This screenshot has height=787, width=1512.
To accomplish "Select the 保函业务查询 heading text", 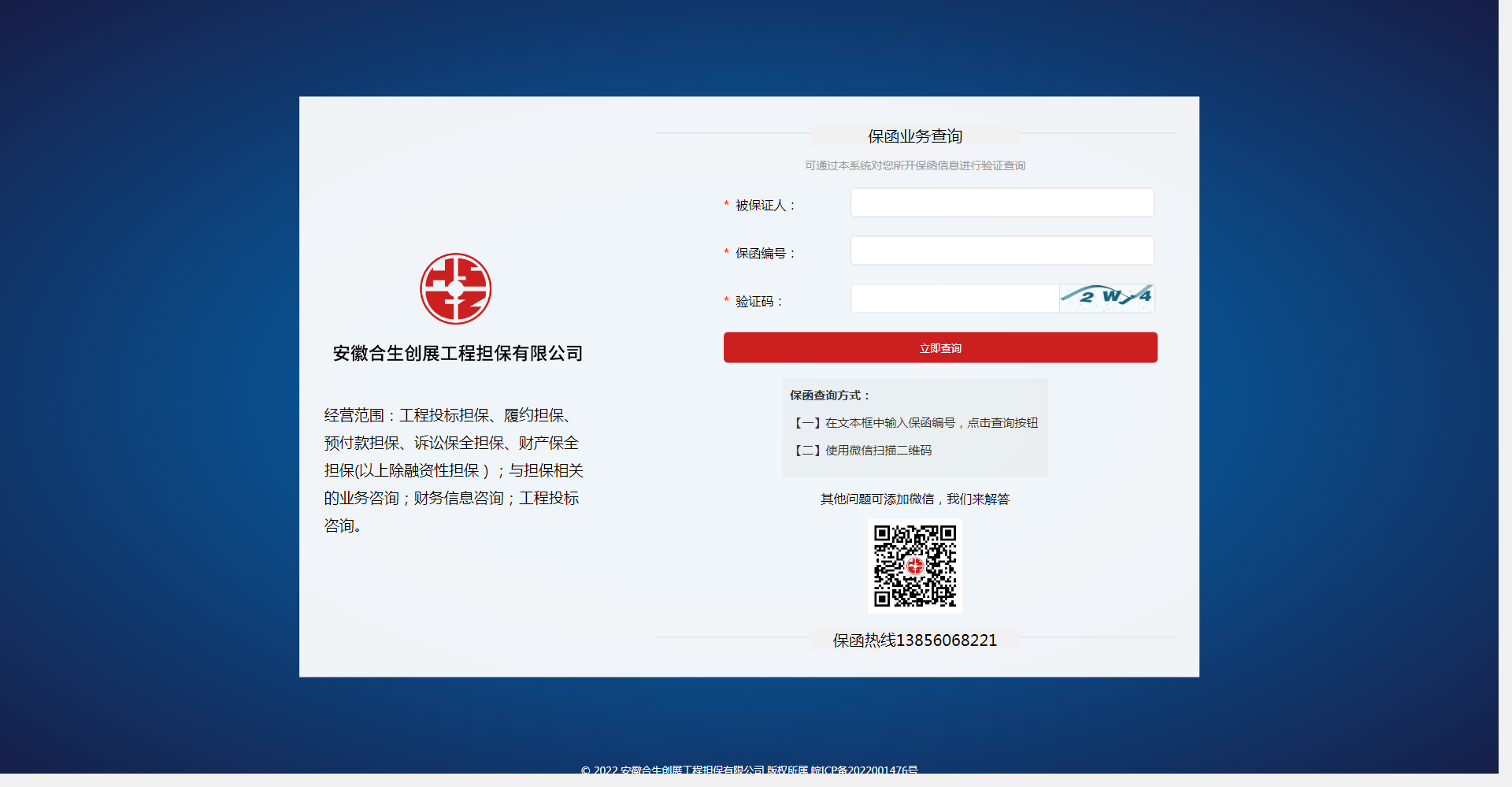I will pyautogui.click(x=915, y=136).
